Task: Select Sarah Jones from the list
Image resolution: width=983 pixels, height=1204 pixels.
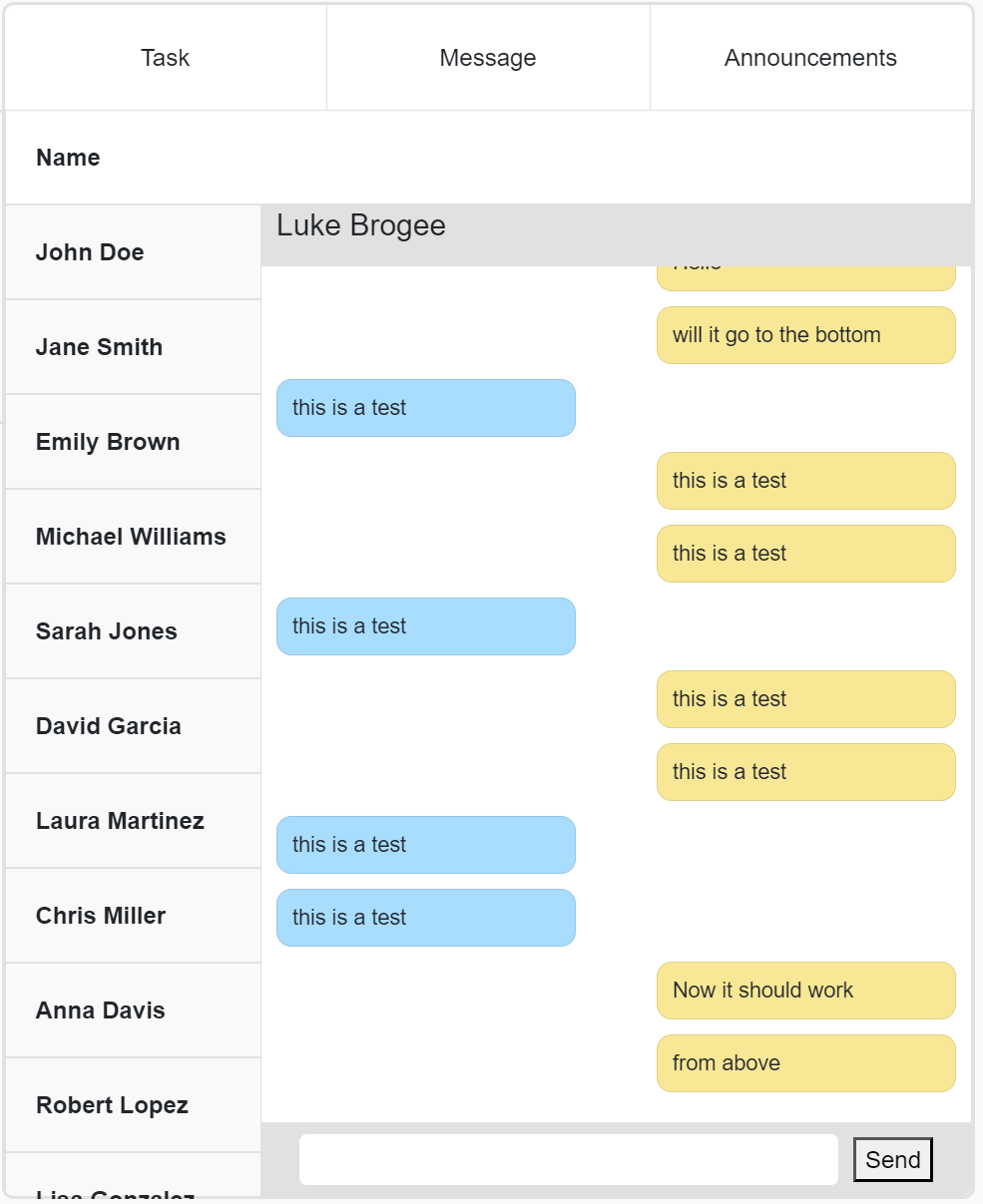Action: [x=106, y=630]
